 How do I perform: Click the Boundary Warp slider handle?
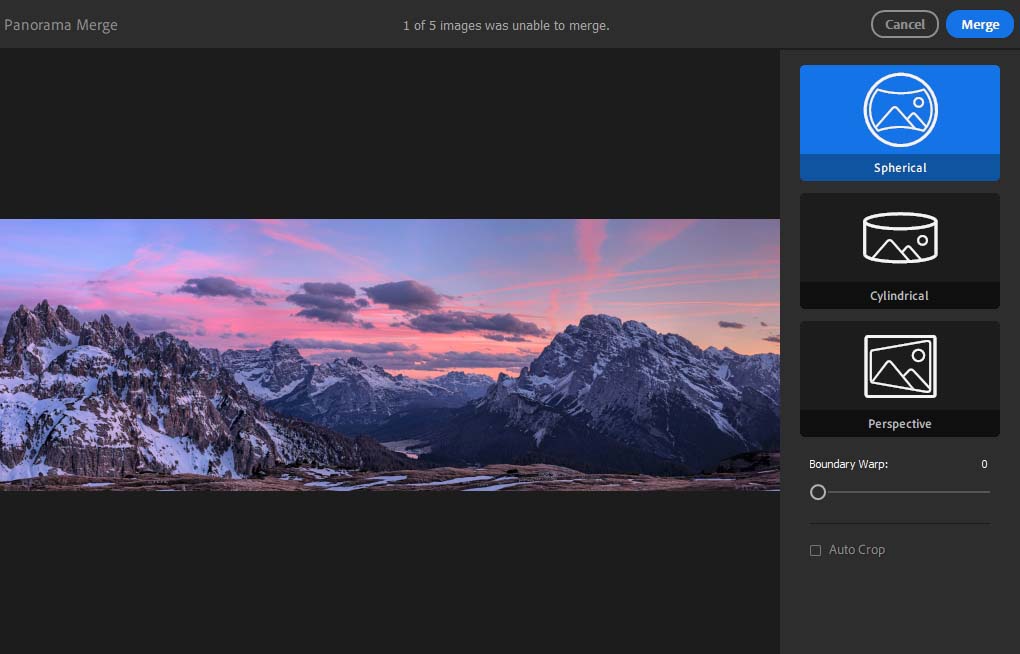pyautogui.click(x=818, y=492)
